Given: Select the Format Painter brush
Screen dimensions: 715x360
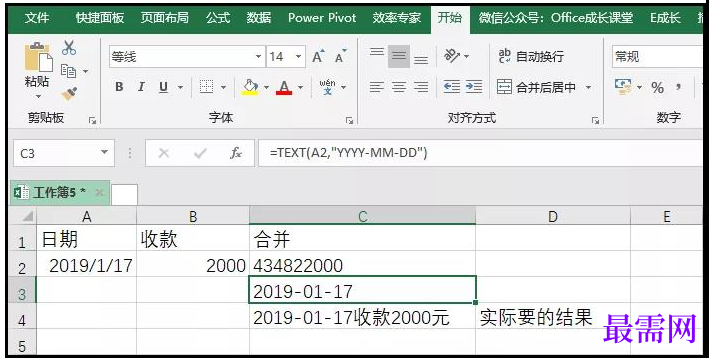Looking at the screenshot, I should pyautogui.click(x=69, y=94).
